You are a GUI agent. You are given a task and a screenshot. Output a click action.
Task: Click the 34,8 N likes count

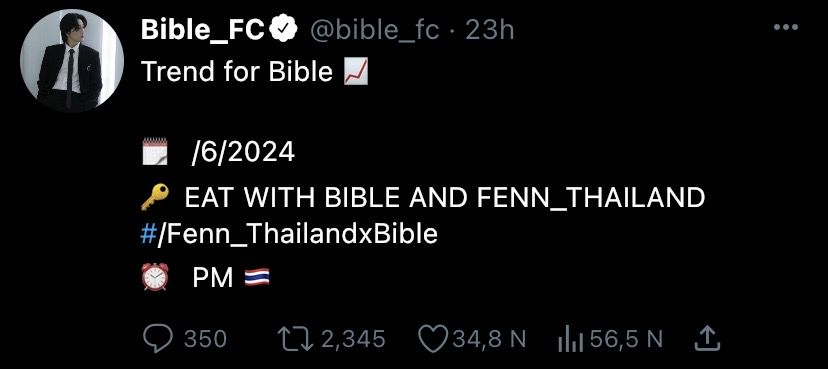point(485,339)
